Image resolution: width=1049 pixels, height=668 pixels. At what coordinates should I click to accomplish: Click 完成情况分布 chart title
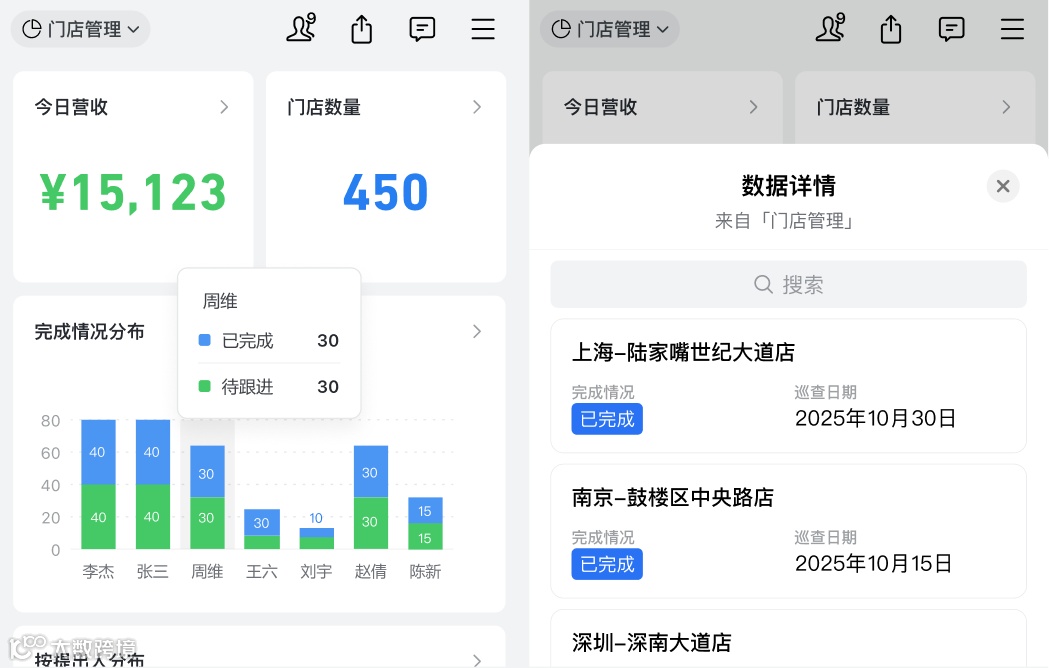(90, 331)
